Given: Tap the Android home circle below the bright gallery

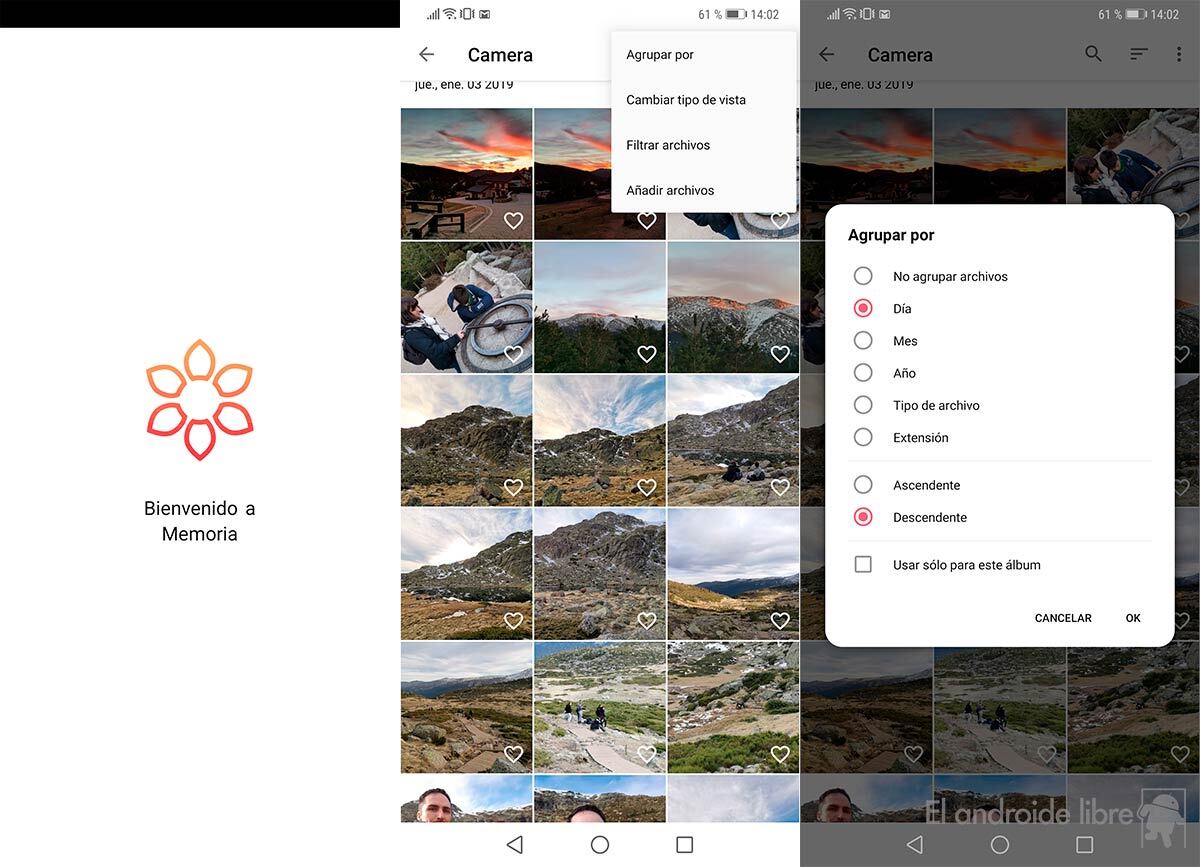Looking at the screenshot, I should [600, 845].
